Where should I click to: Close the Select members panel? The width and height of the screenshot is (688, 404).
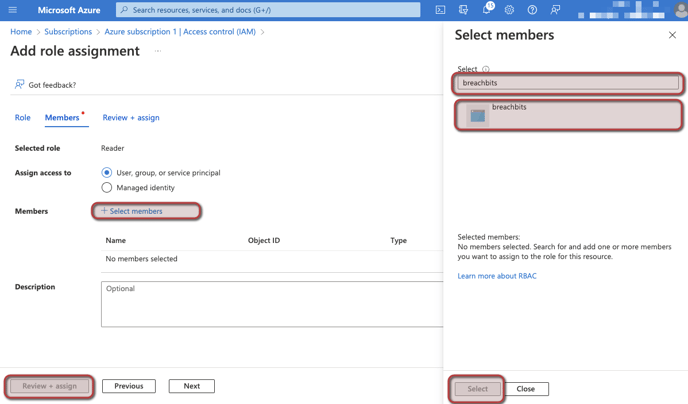[672, 35]
